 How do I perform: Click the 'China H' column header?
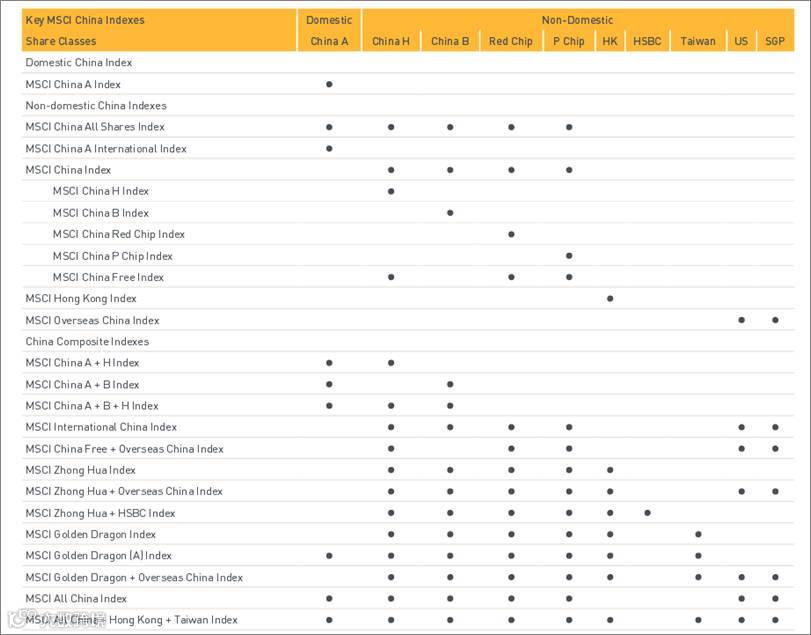[x=391, y=41]
